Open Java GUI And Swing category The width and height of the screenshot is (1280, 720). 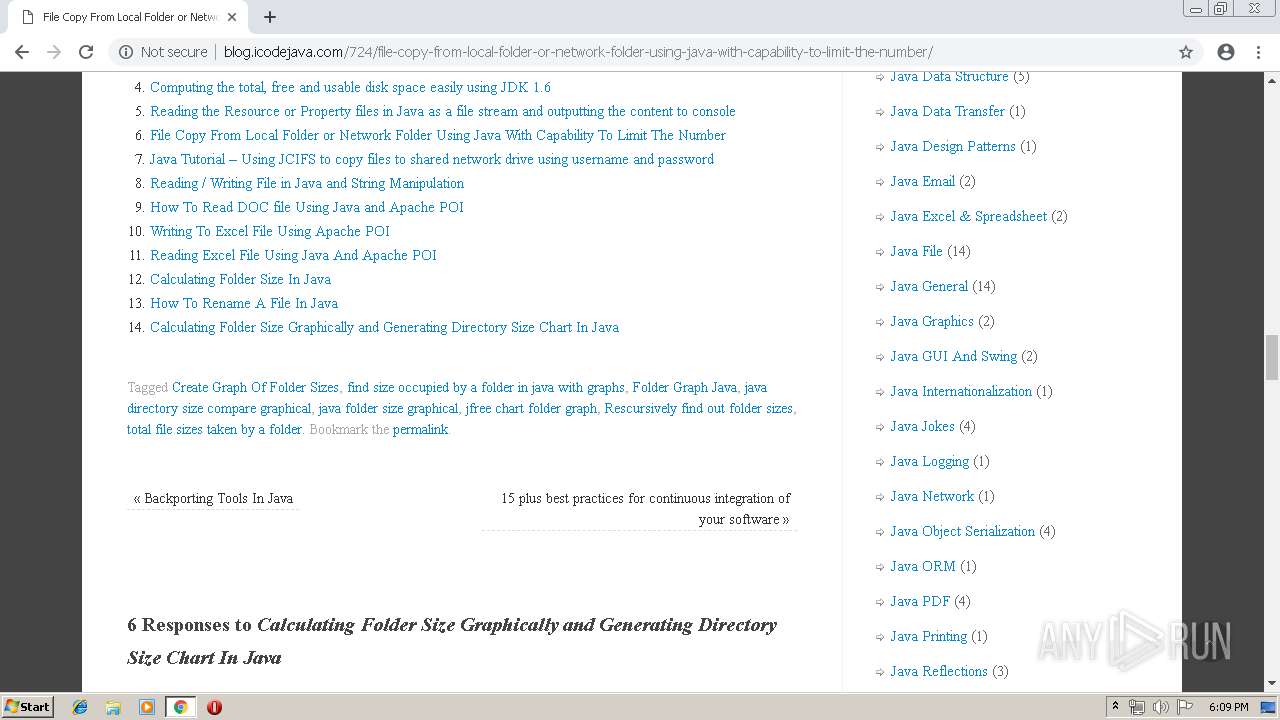pyautogui.click(x=953, y=357)
